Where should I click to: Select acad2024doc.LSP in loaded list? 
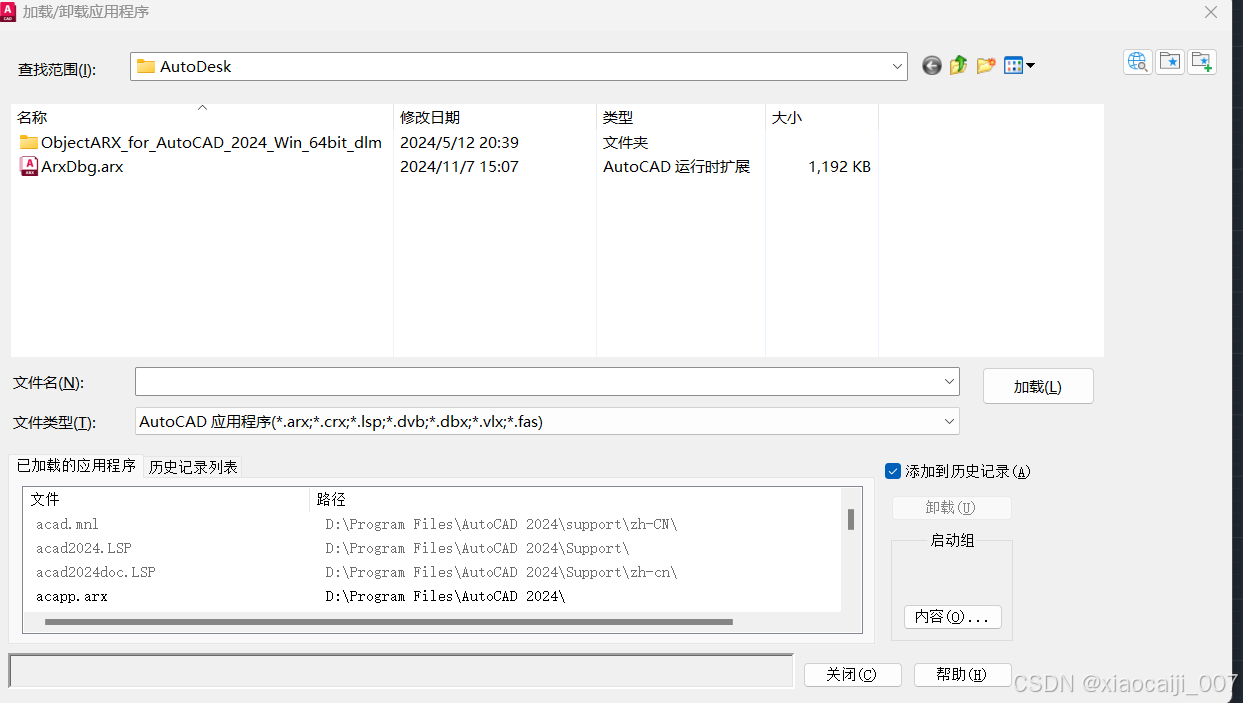pyautogui.click(x=95, y=572)
